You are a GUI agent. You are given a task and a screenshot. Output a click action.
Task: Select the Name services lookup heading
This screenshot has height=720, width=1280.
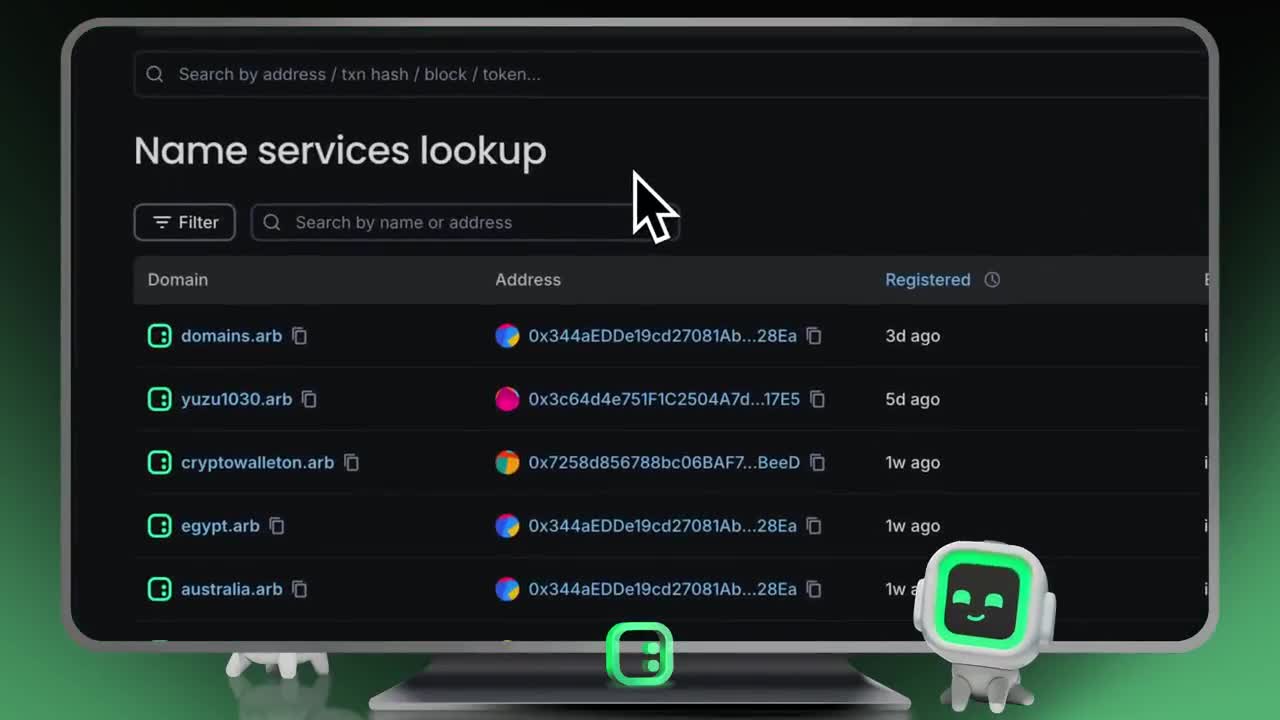pos(340,150)
